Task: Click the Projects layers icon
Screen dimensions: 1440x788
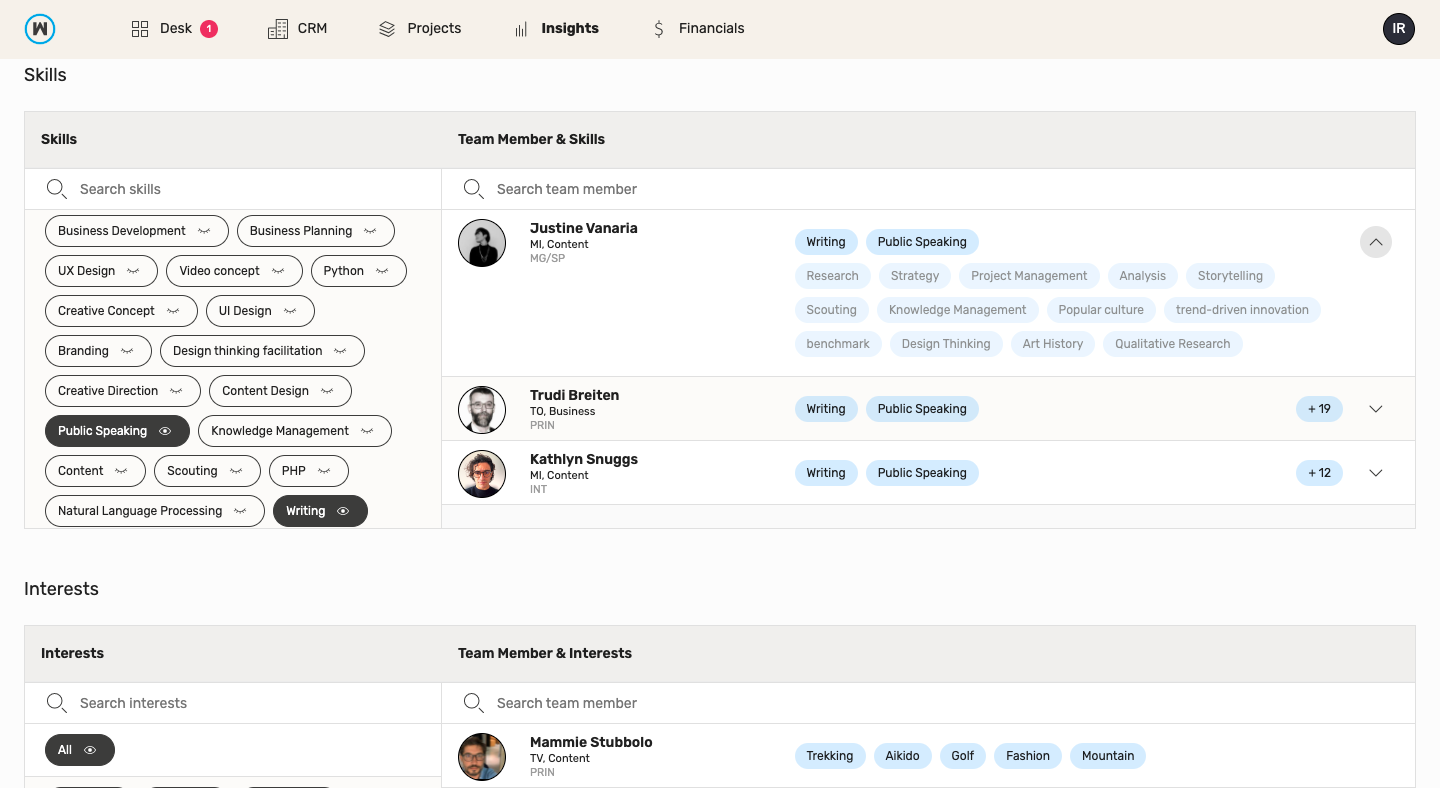Action: tap(387, 29)
